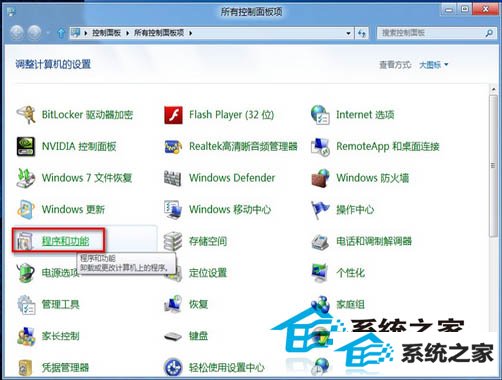Open Windows Defender wall icon
This screenshot has width=502, height=380.
173,178
